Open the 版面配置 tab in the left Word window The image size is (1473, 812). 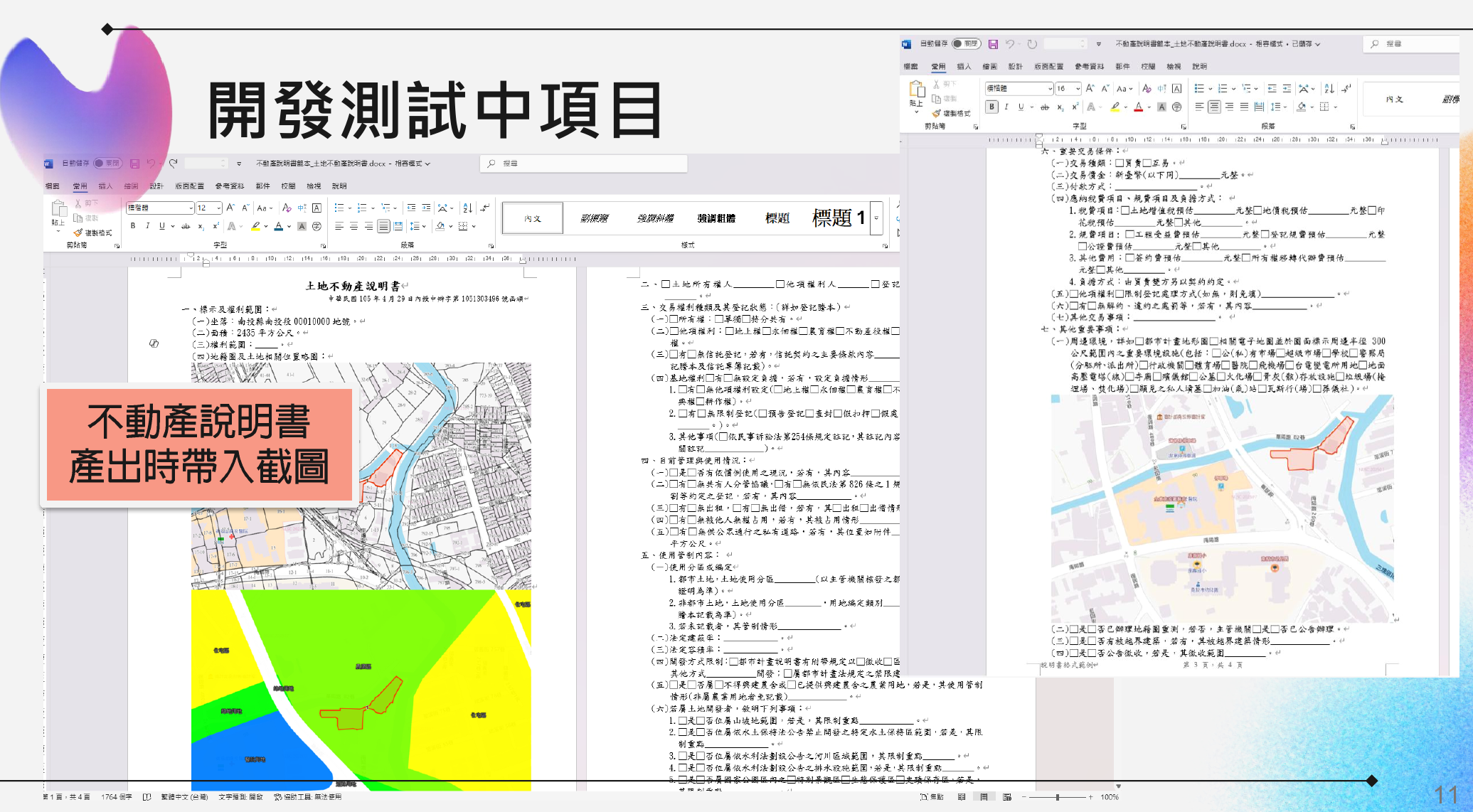tap(189, 186)
